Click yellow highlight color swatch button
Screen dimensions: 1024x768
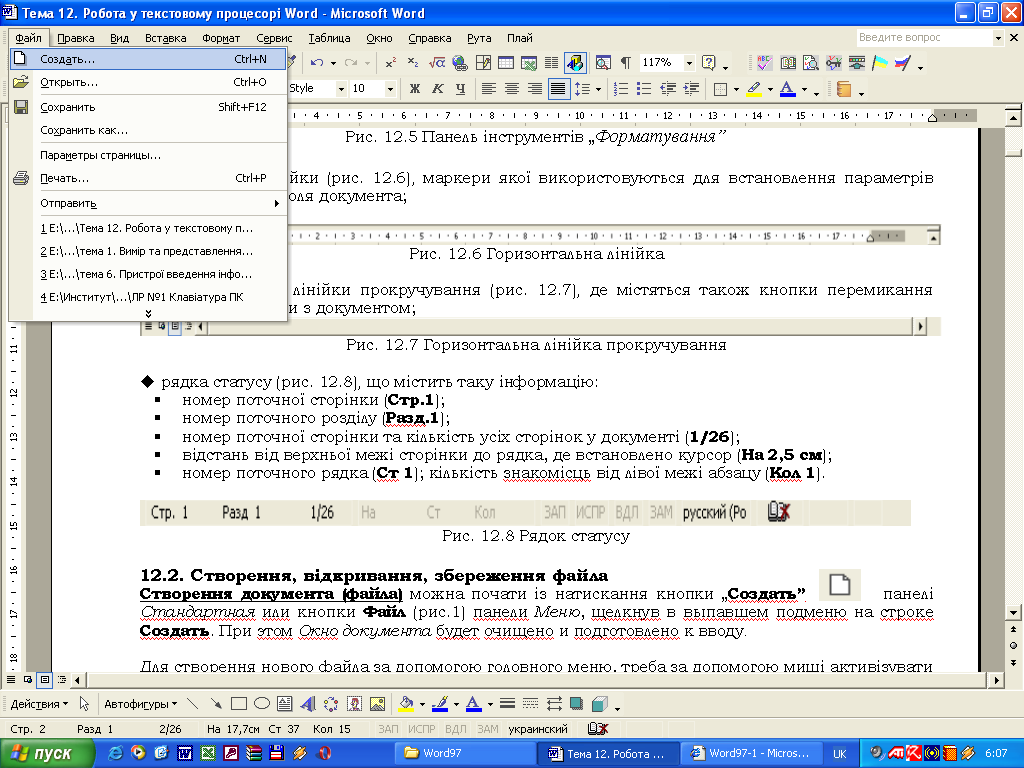point(754,89)
